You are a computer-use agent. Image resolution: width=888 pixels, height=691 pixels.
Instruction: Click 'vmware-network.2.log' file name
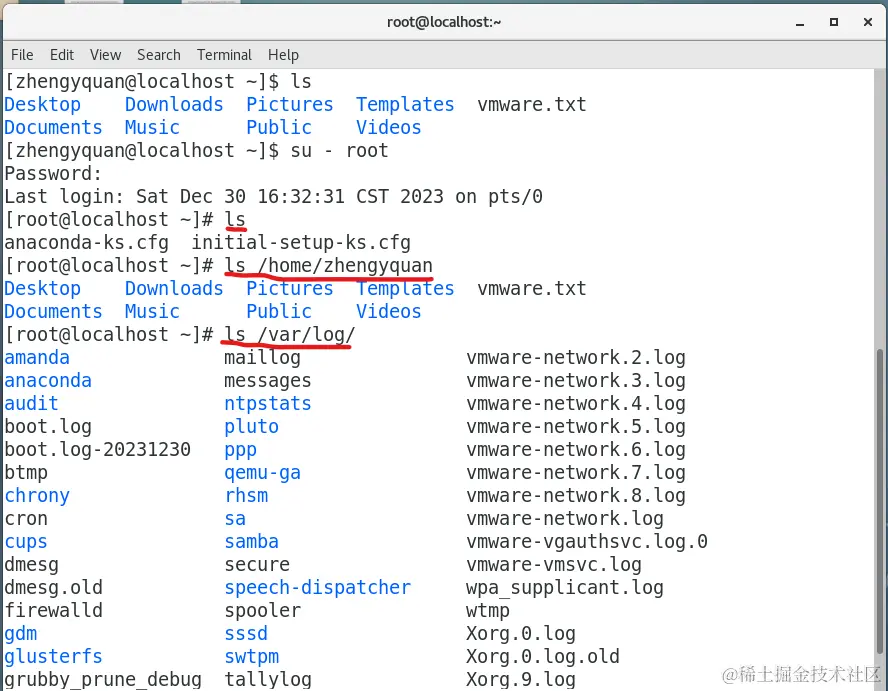click(x=576, y=358)
